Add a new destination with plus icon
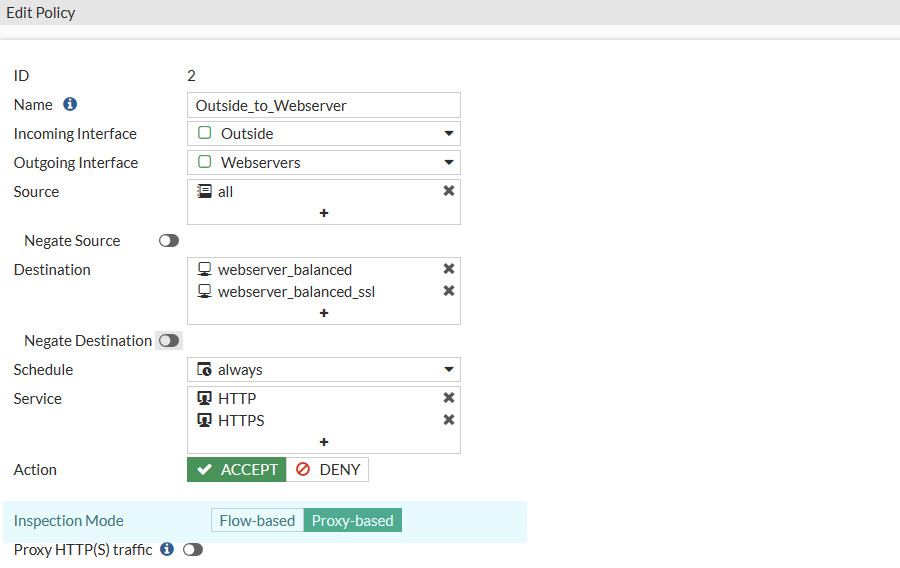Image resolution: width=900 pixels, height=568 pixels. point(324,313)
